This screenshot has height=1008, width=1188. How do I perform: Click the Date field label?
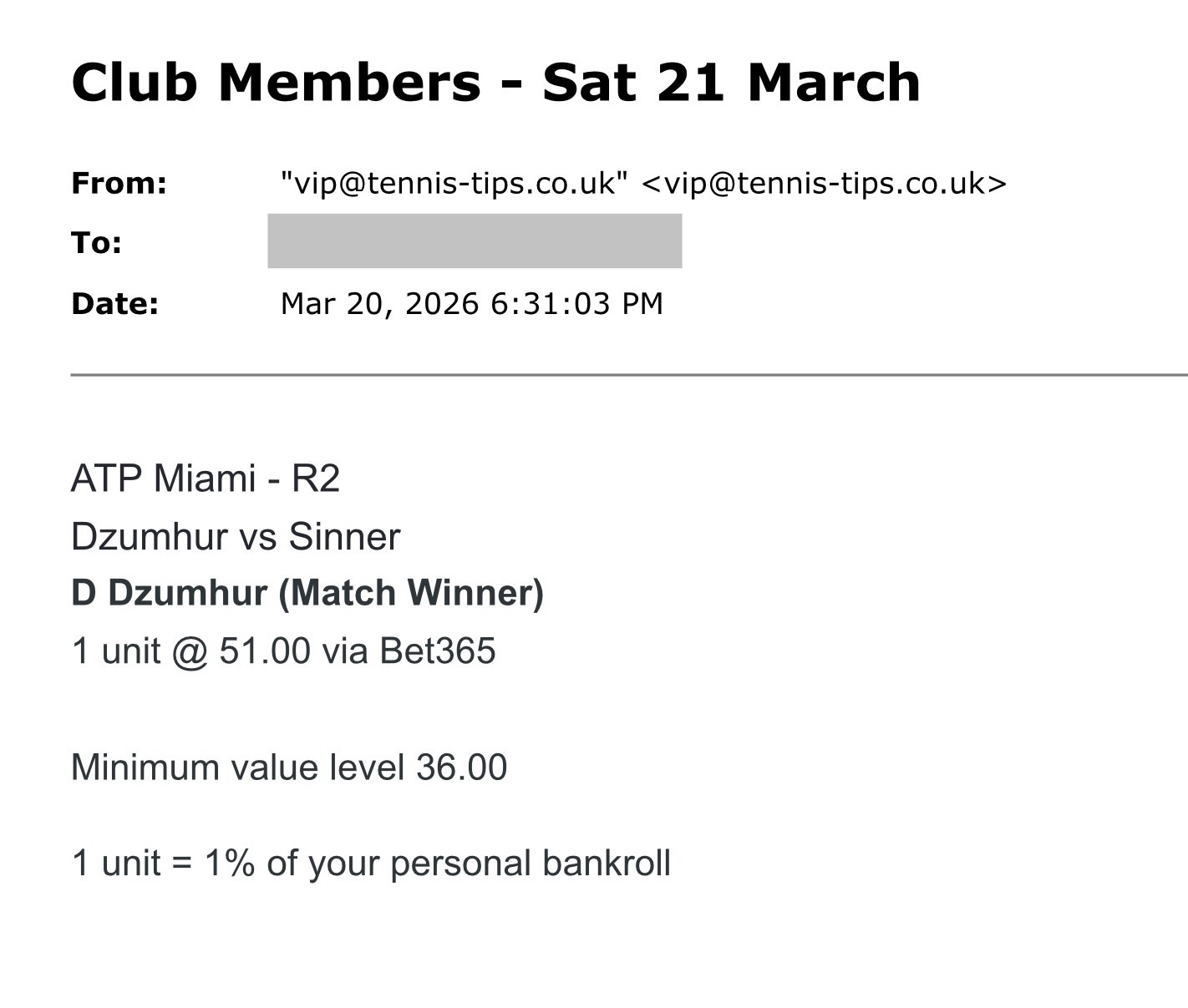(x=114, y=303)
